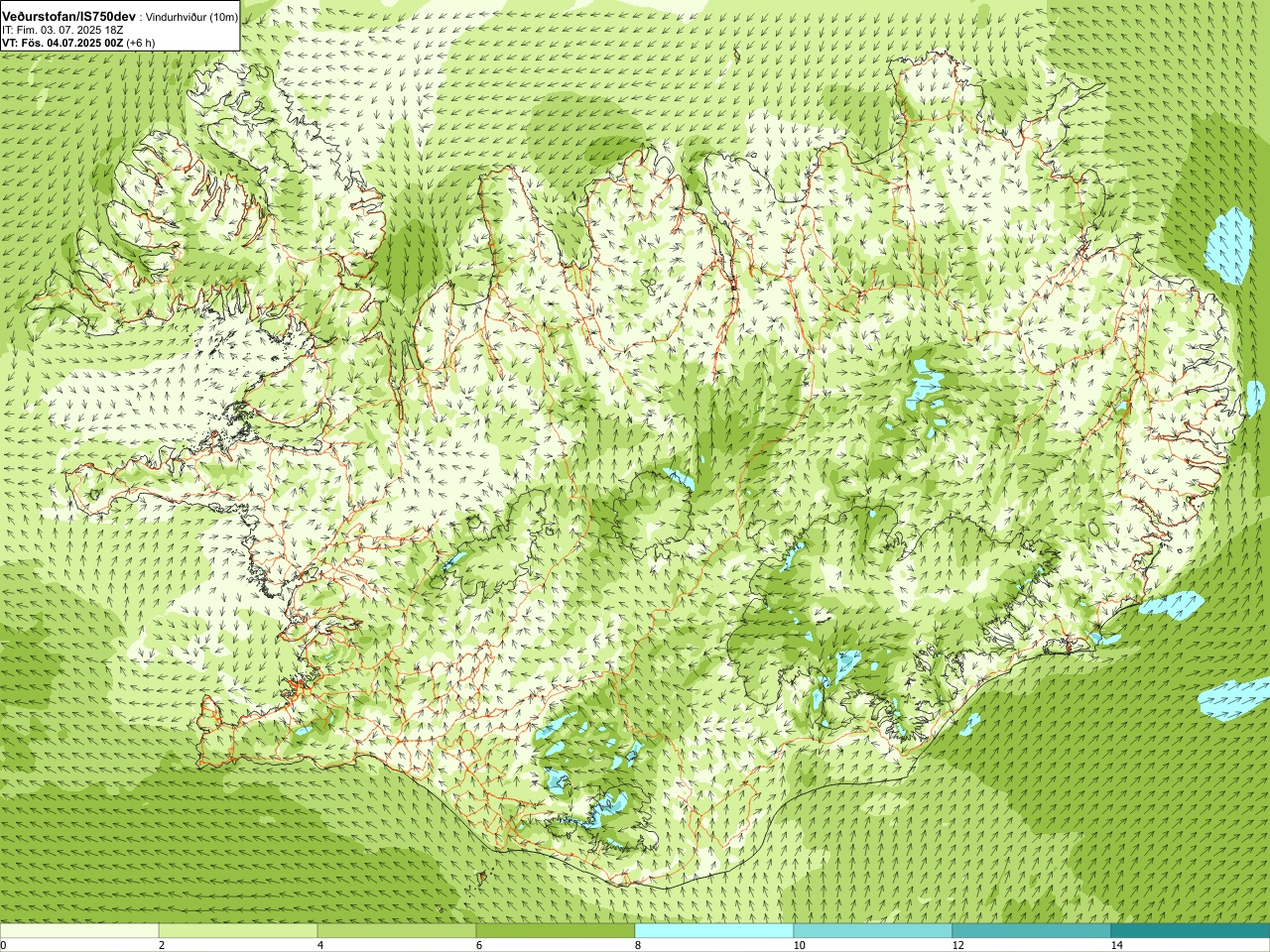Image resolution: width=1270 pixels, height=952 pixels.
Task: Click the scale label '0'
Action: 4,945
